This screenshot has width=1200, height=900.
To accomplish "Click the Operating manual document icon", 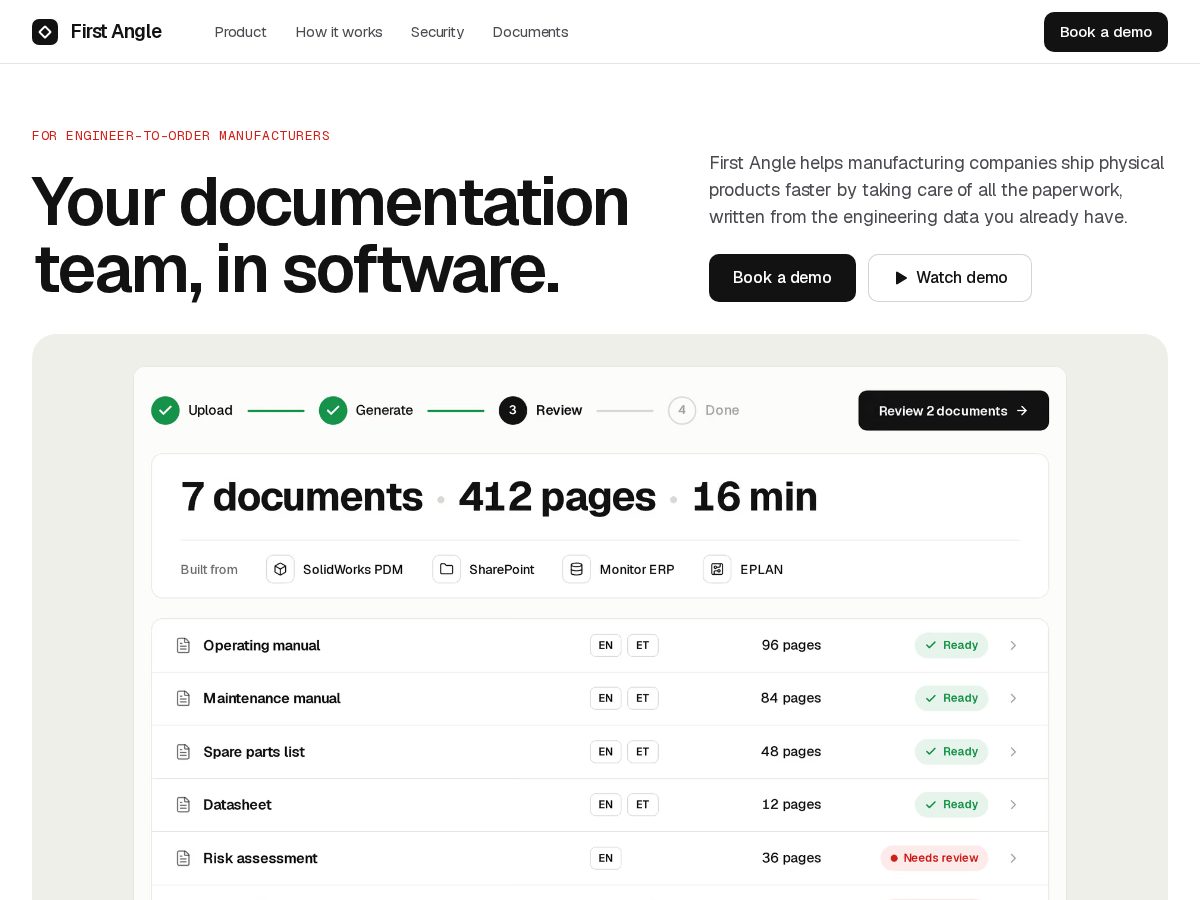I will pyautogui.click(x=183, y=645).
